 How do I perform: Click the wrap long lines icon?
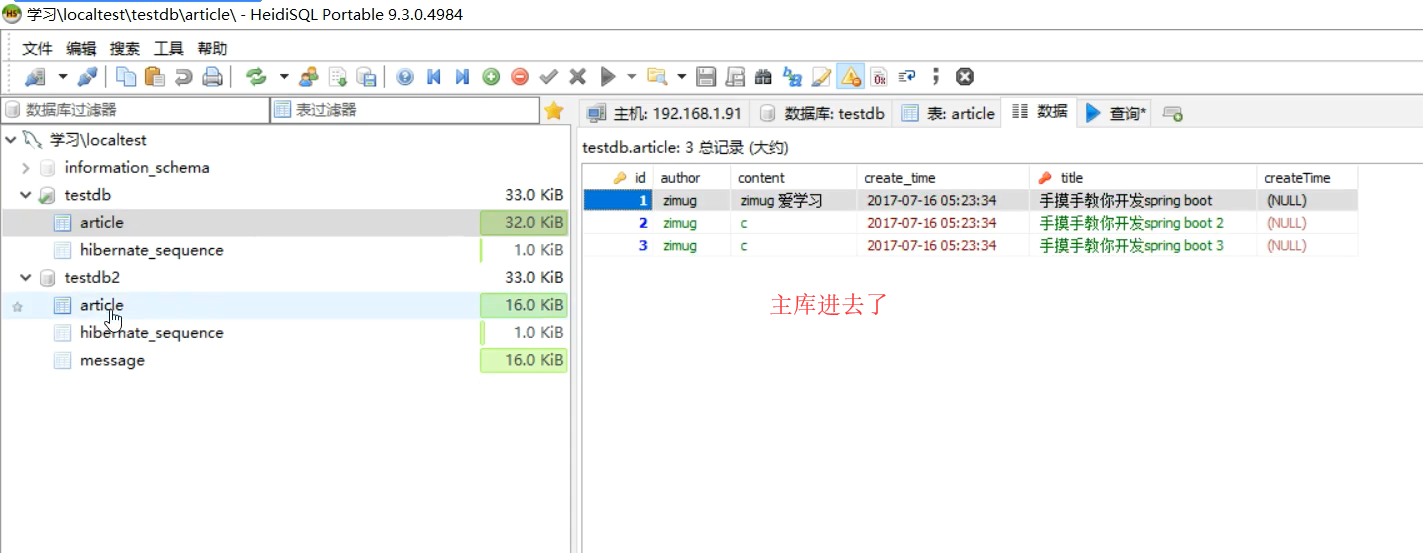pyautogui.click(x=907, y=76)
